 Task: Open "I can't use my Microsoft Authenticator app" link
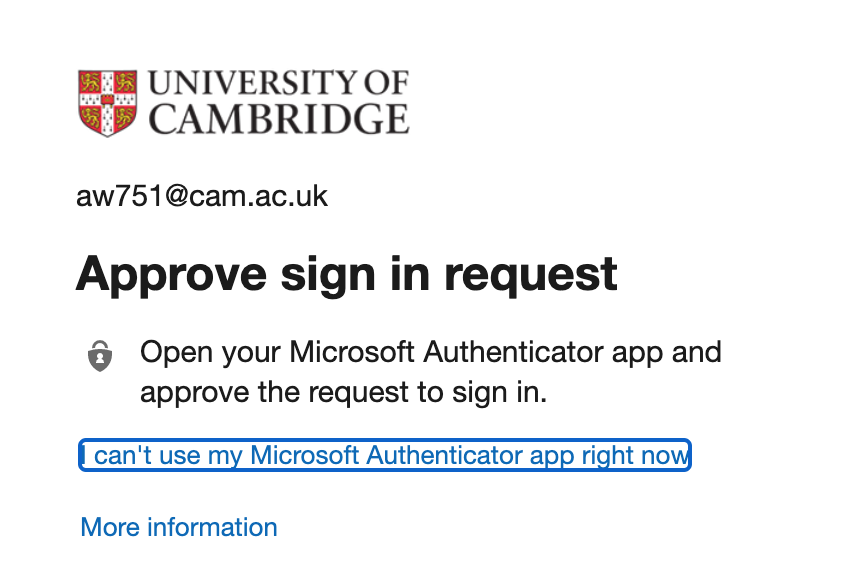pos(385,455)
